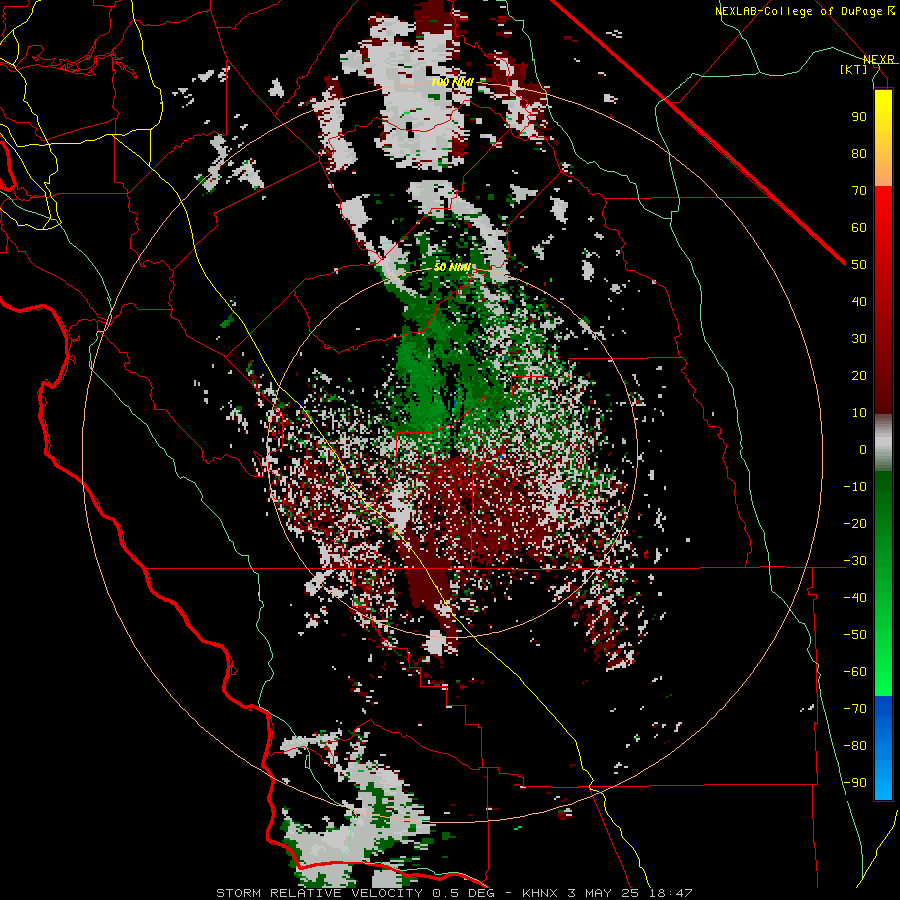
Task: Click the positive 80 scale value
Action: coord(859,153)
